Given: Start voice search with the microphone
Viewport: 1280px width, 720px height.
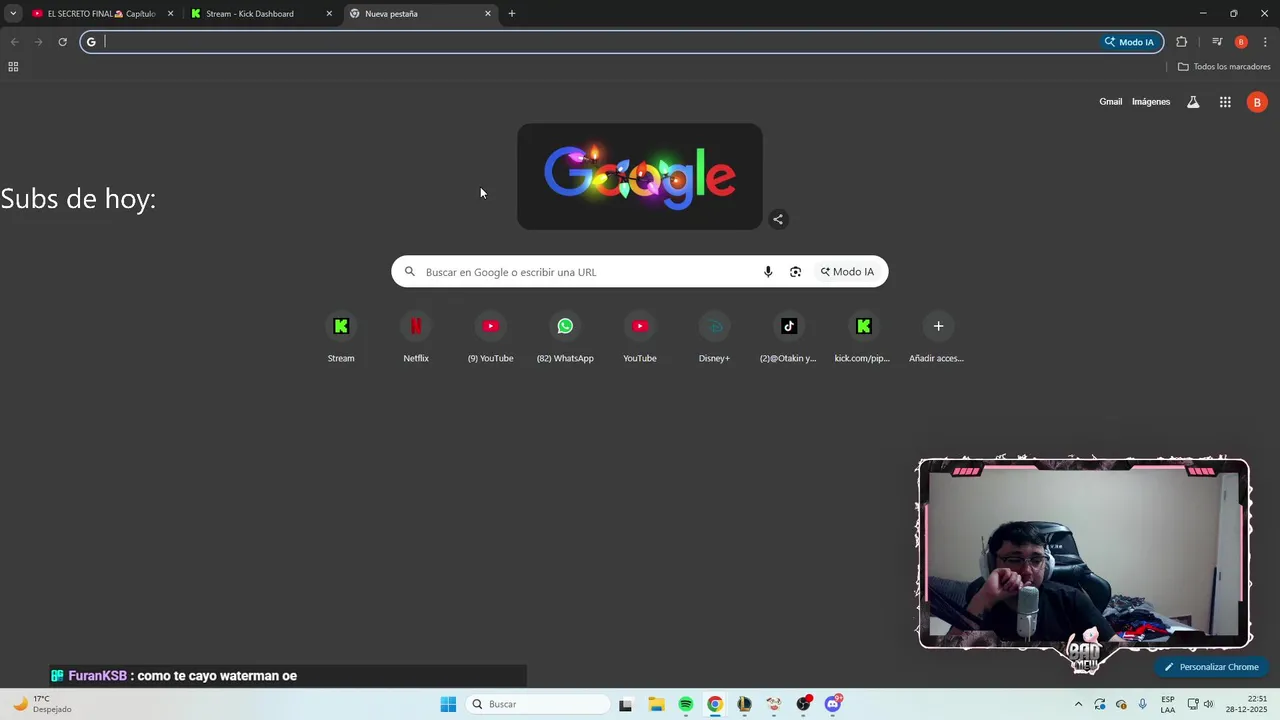Looking at the screenshot, I should 768,272.
